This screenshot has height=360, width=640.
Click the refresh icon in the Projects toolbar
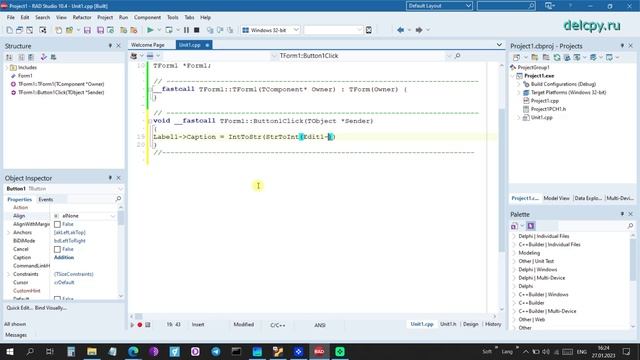[557, 58]
